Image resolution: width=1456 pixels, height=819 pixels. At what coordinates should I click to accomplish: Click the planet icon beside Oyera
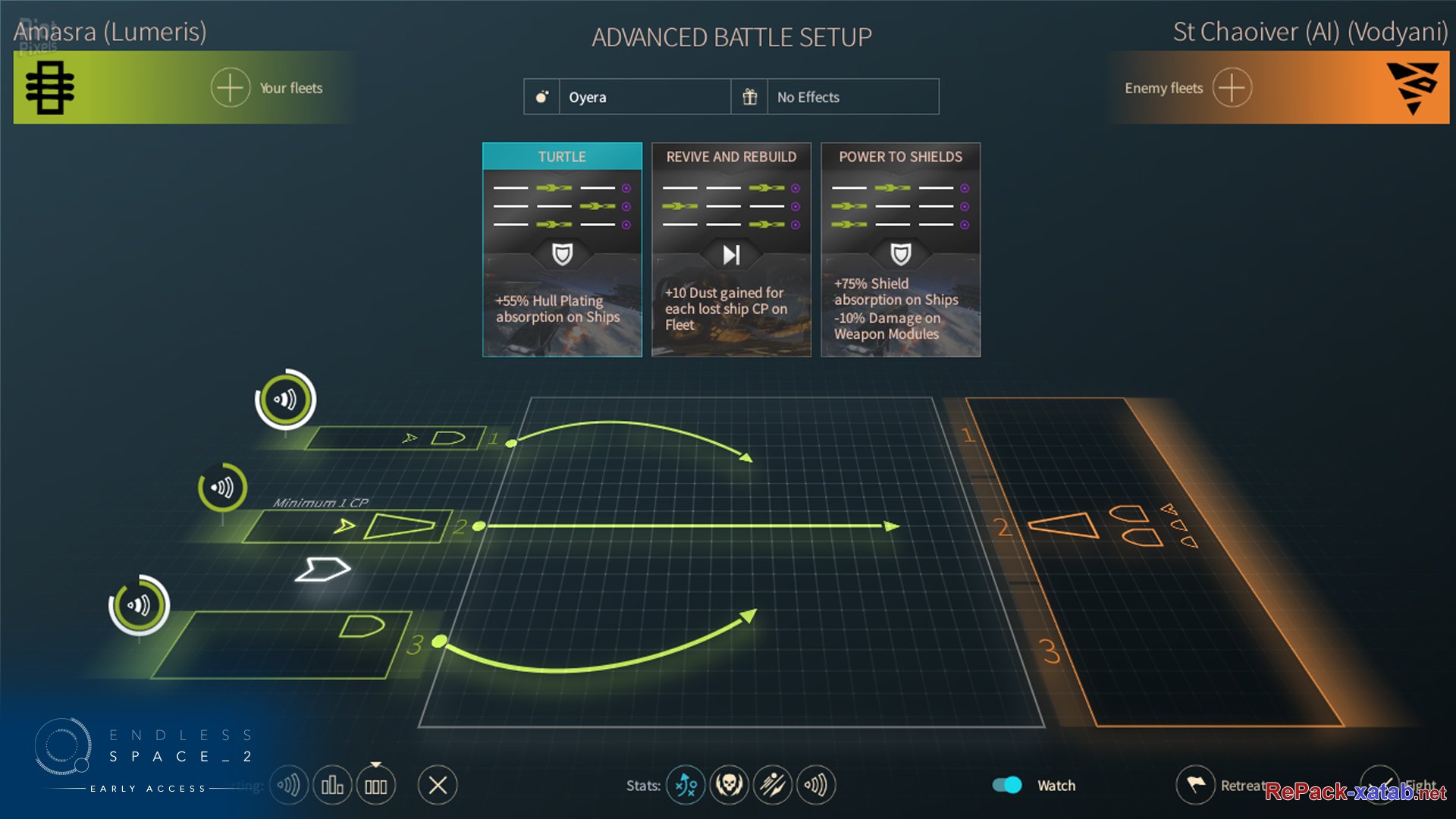coord(541,97)
